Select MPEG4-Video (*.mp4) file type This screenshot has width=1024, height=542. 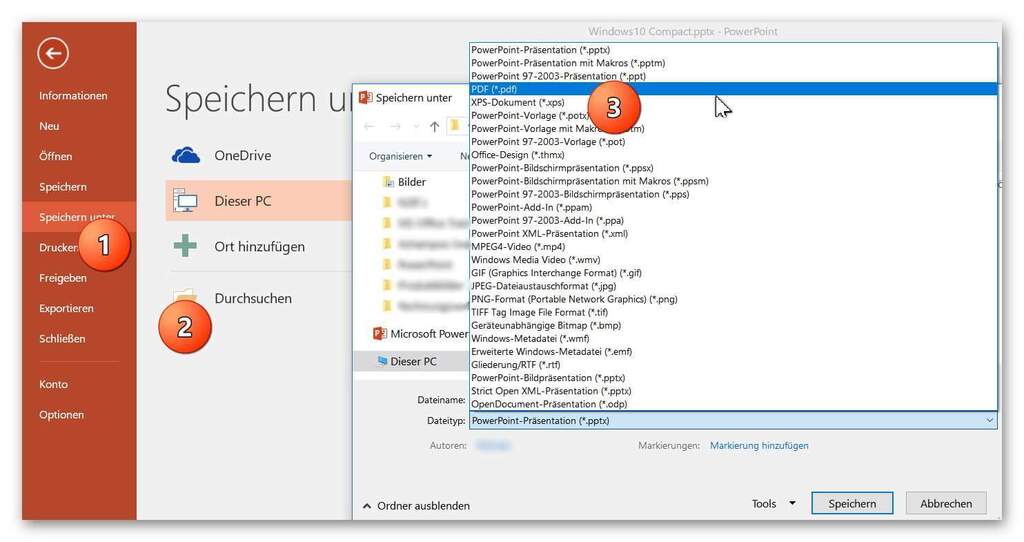[733, 246]
